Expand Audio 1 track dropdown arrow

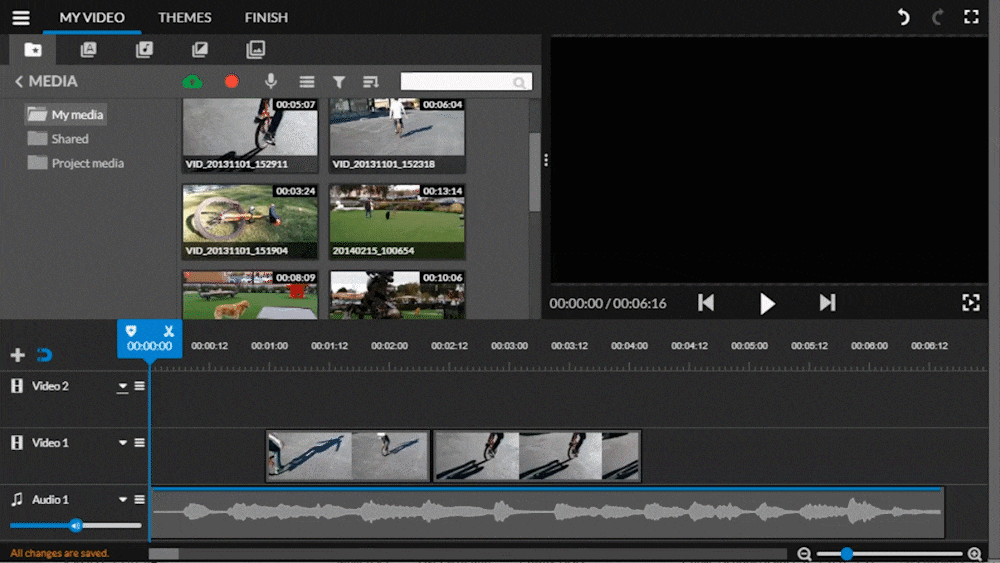122,499
